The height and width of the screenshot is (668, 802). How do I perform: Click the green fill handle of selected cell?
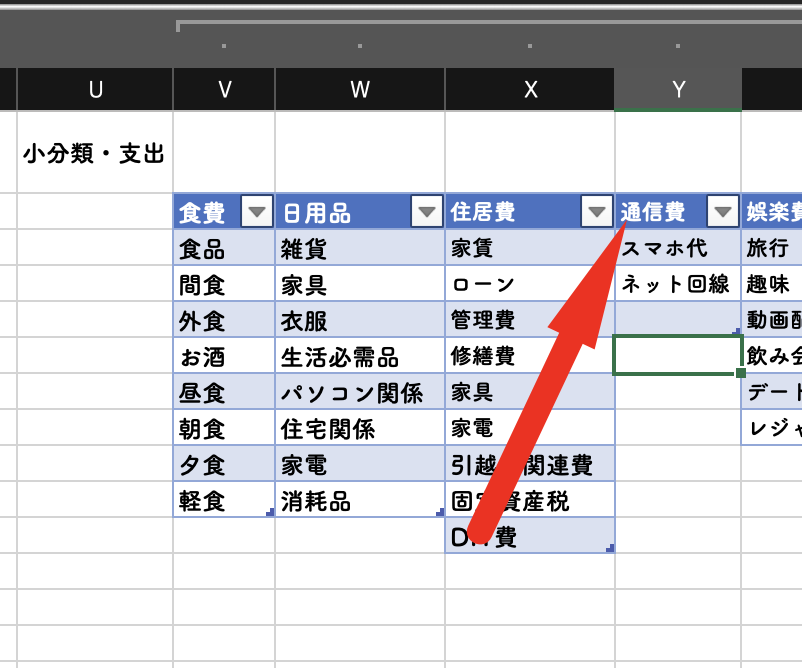pyautogui.click(x=740, y=373)
